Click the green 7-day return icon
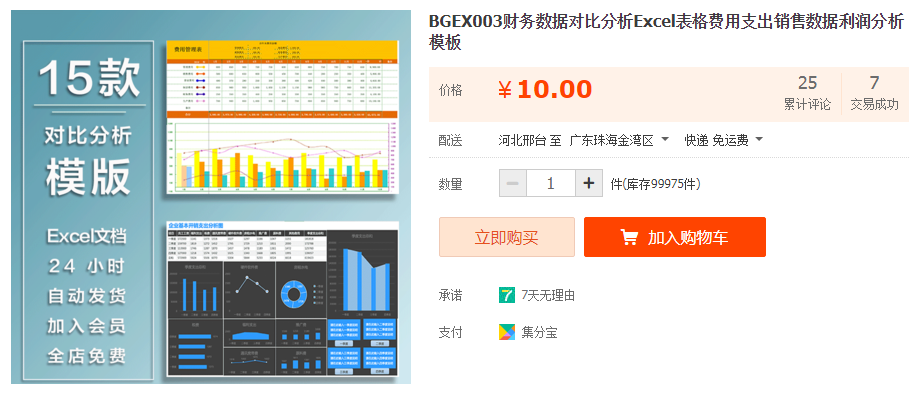Screen dimensions: 920x407 (x=506, y=296)
